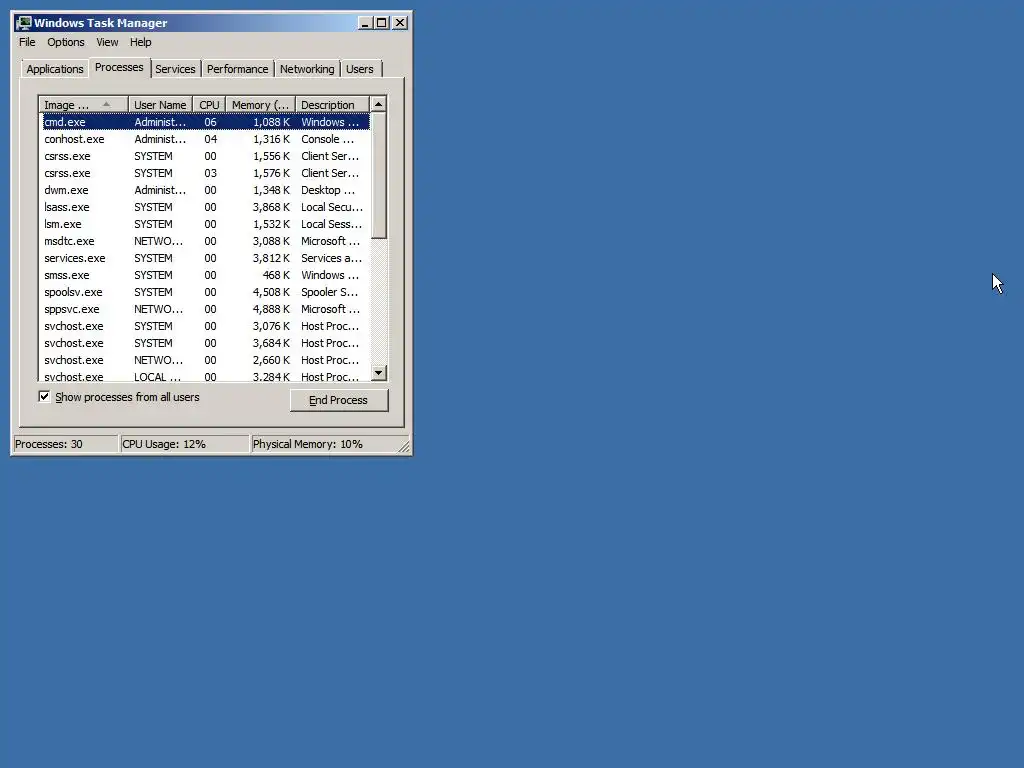The width and height of the screenshot is (1024, 768).
Task: Click CPU Usage: 12% in status bar
Action: [x=185, y=444]
